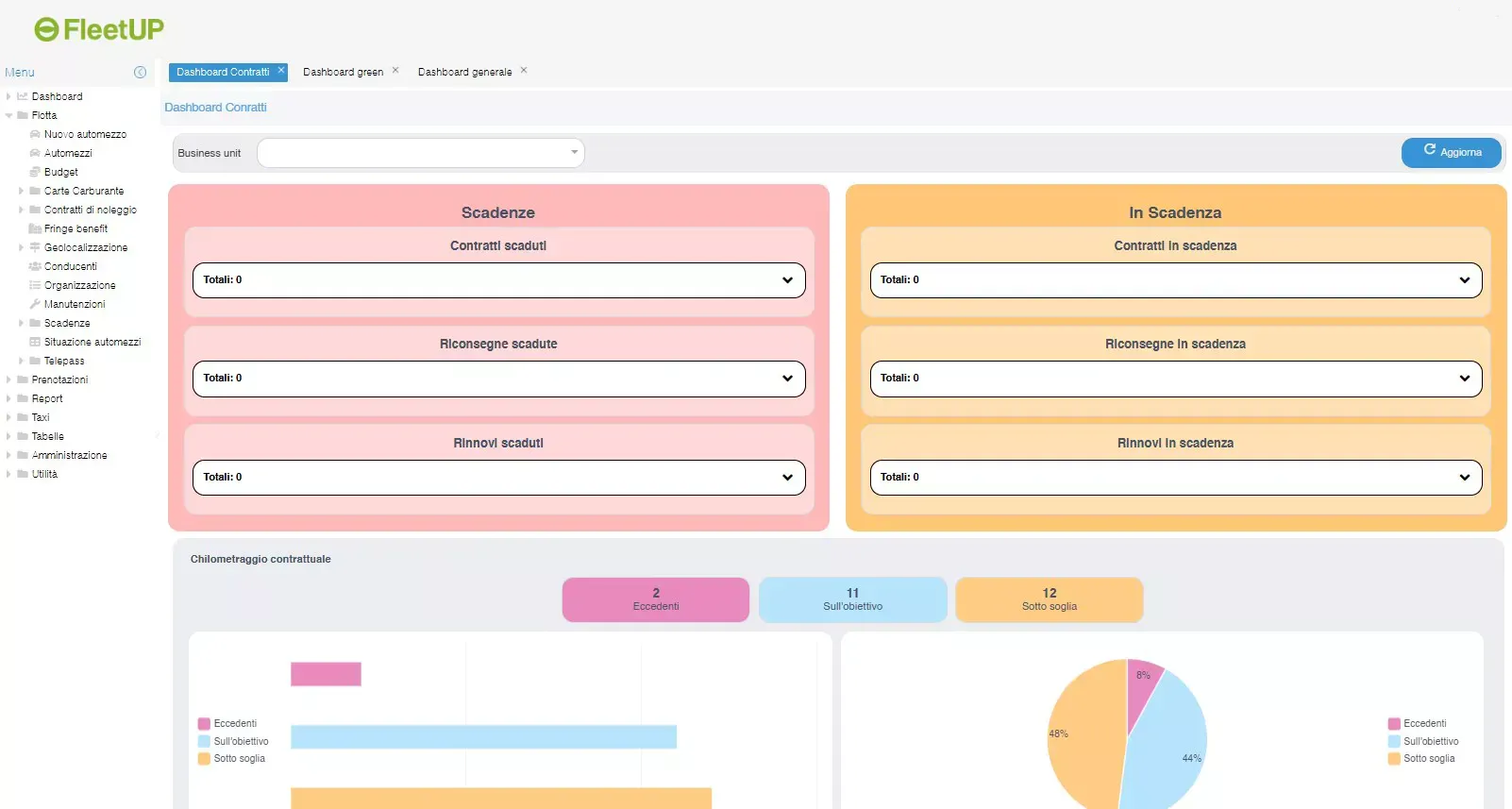This screenshot has height=809, width=1512.
Task: Switch to the Dashboard generale tab
Action: (x=464, y=72)
